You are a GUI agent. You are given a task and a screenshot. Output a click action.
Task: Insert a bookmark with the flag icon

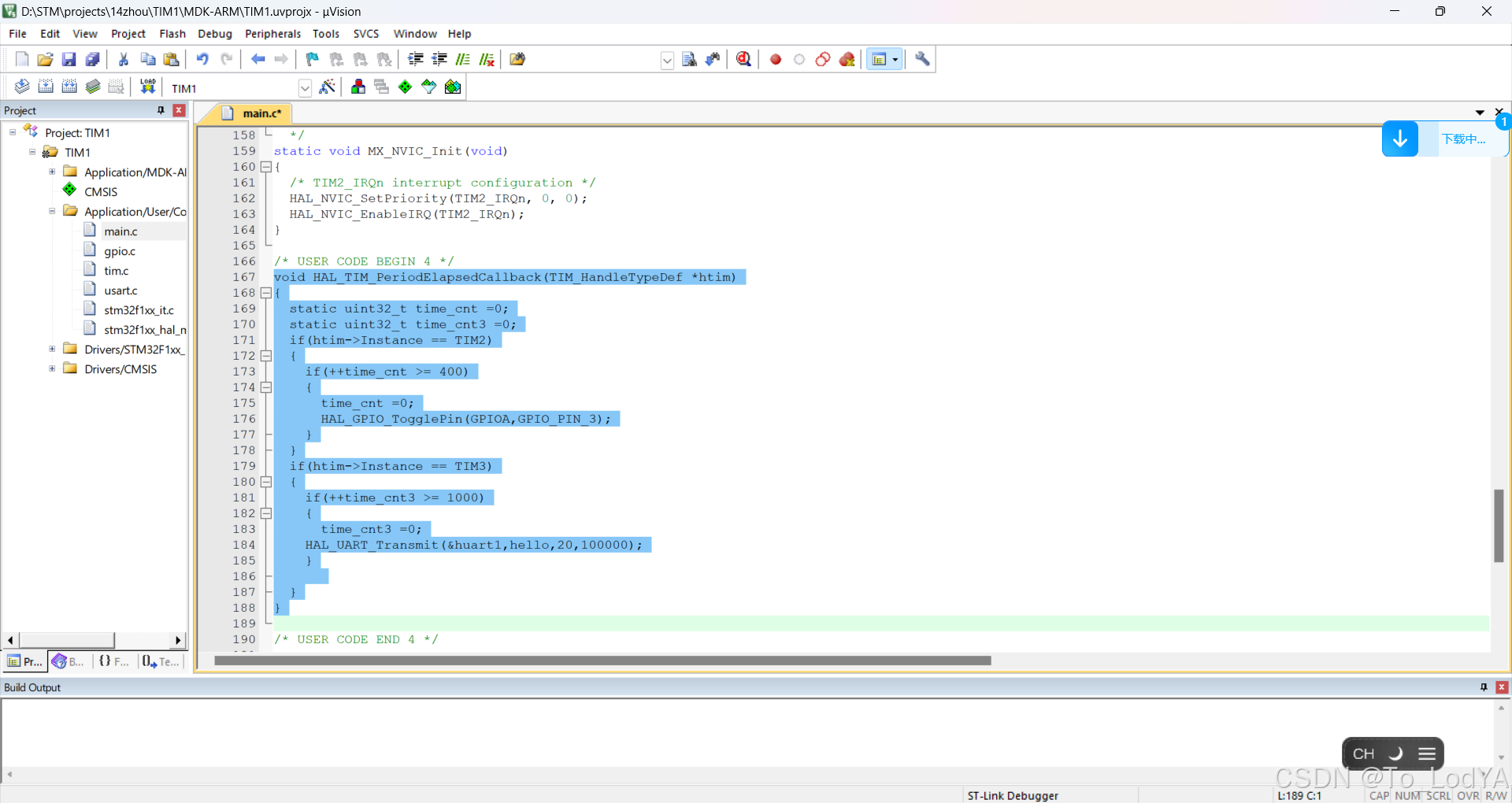313,59
